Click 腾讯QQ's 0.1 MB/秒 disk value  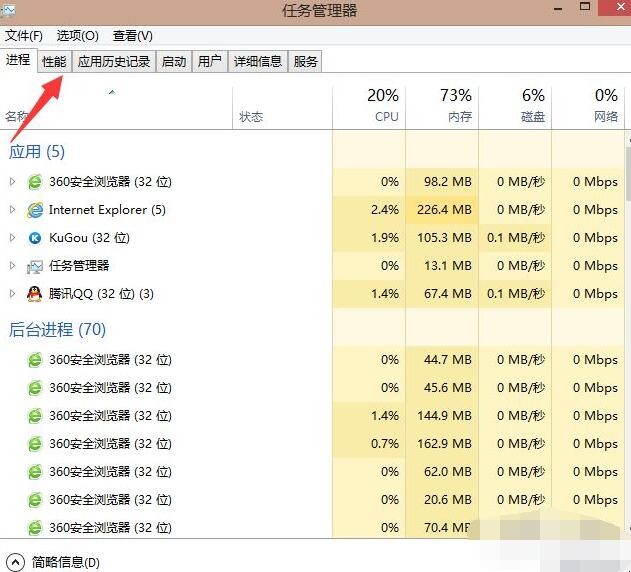coord(516,294)
